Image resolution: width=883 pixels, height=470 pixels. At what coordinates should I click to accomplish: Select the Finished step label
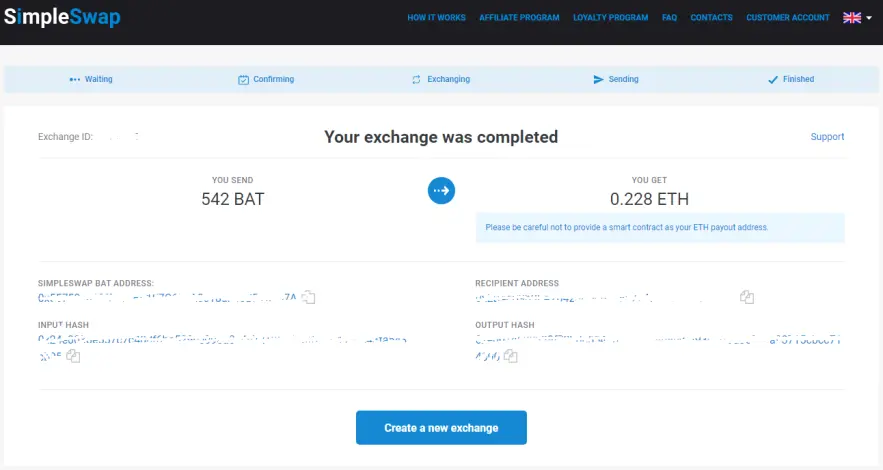click(x=798, y=79)
